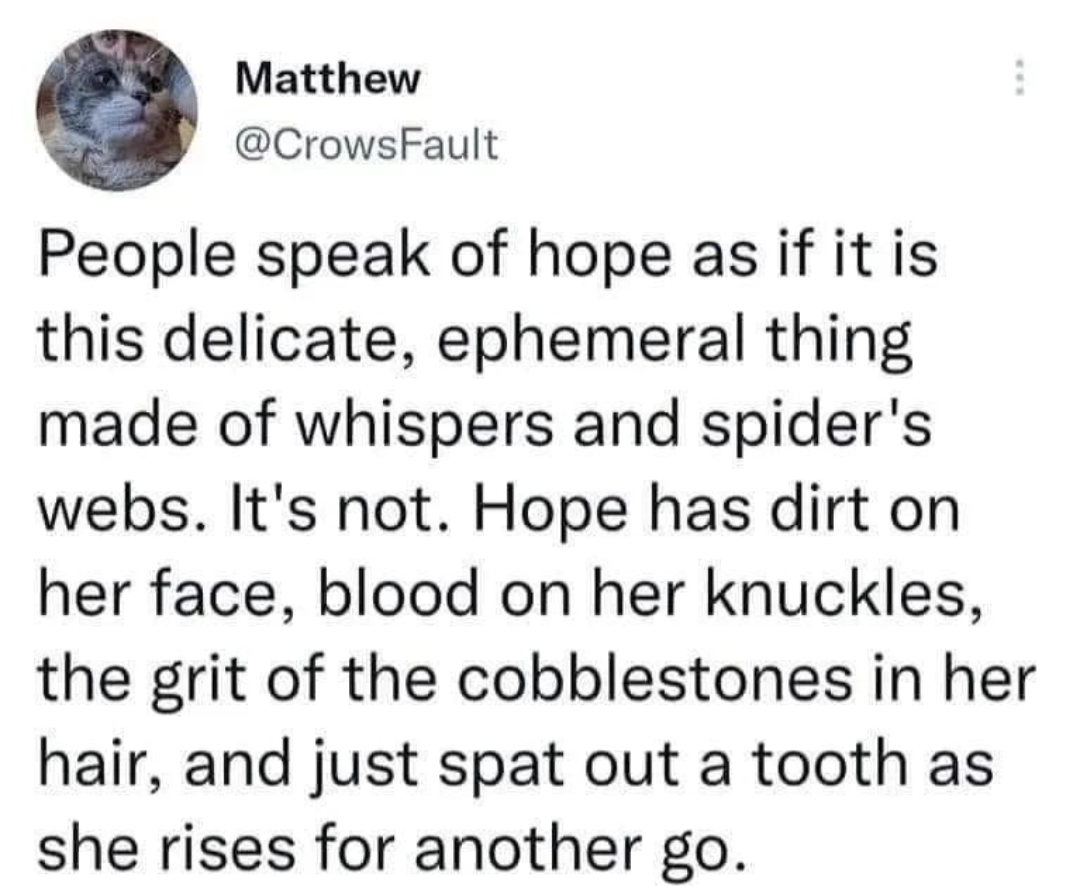Click the word "blood" in the tweet
This screenshot has height=894, width=1080.
[x=398, y=594]
